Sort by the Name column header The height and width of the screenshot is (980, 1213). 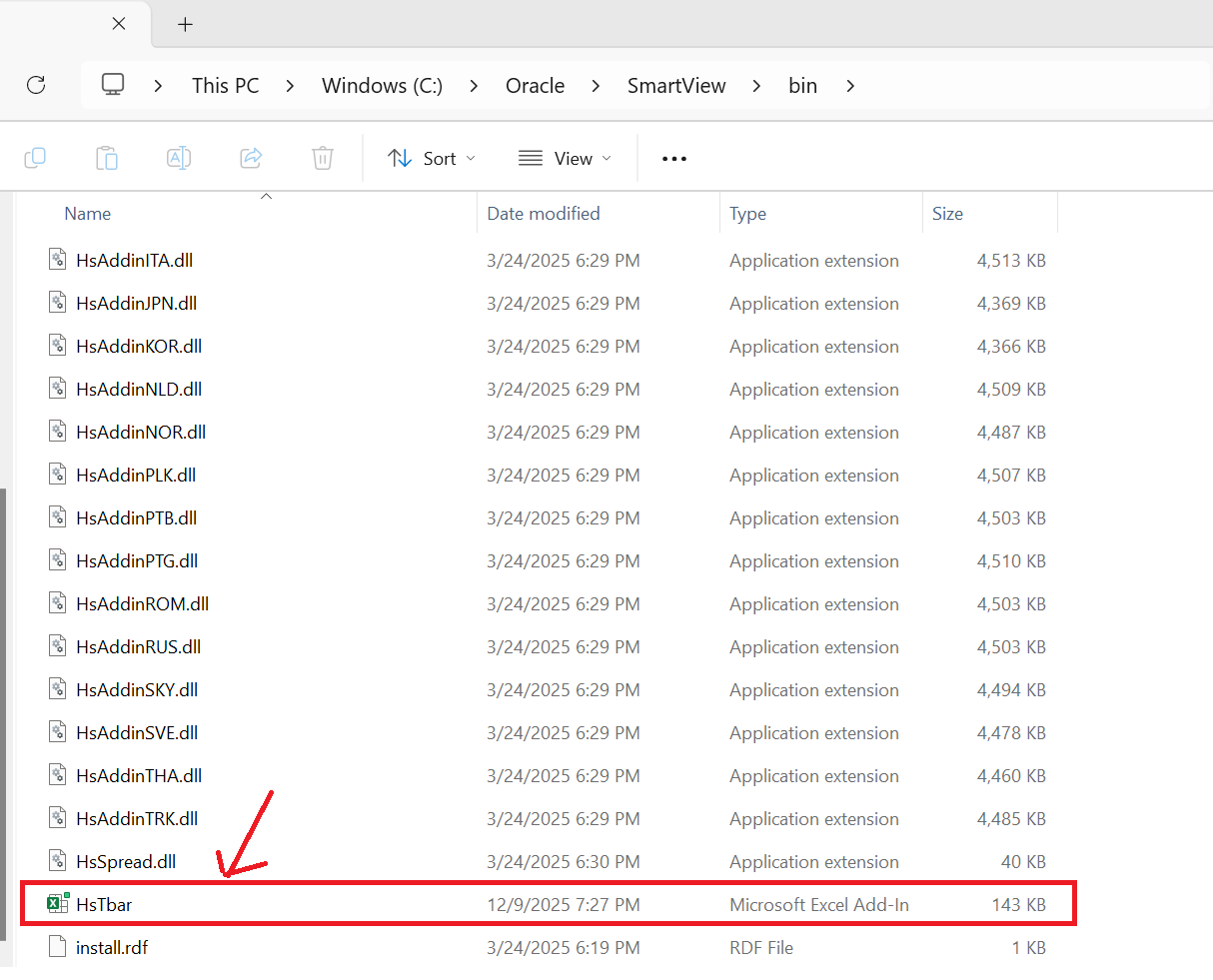coord(87,213)
